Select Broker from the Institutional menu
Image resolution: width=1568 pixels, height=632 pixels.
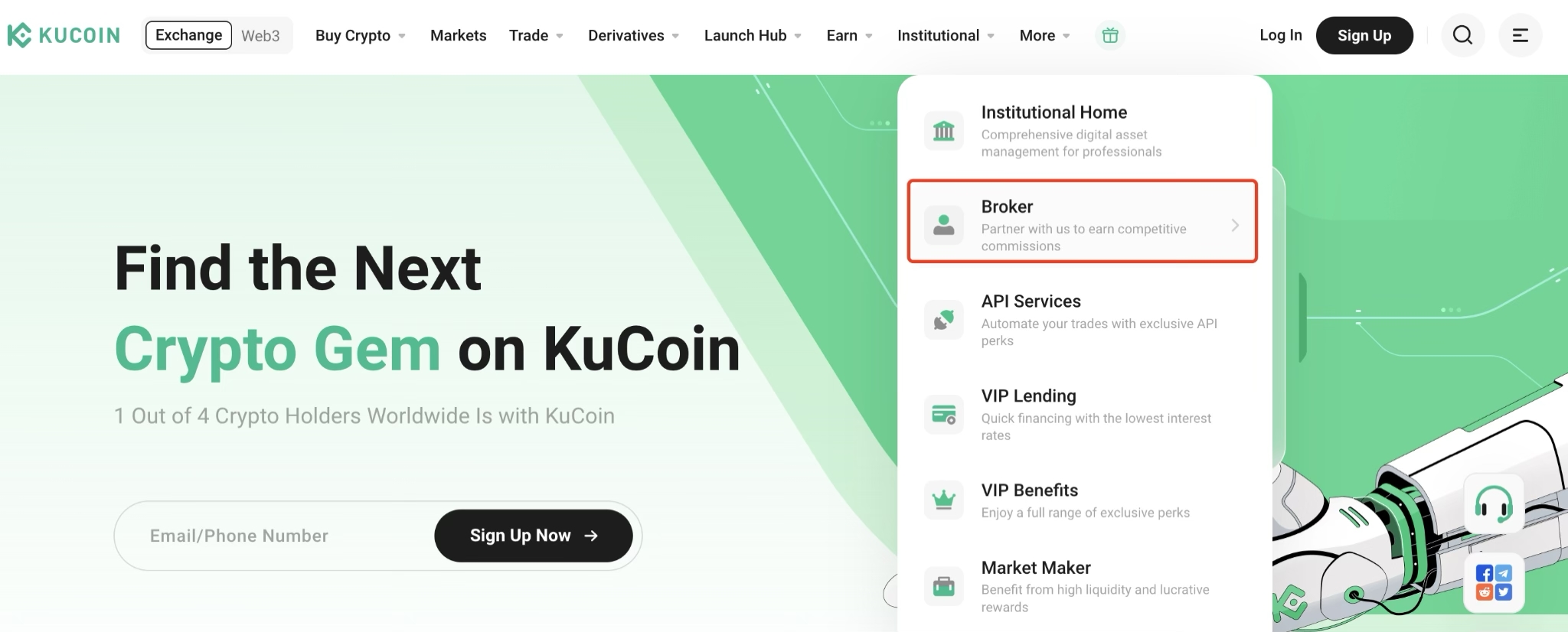coord(1082,222)
